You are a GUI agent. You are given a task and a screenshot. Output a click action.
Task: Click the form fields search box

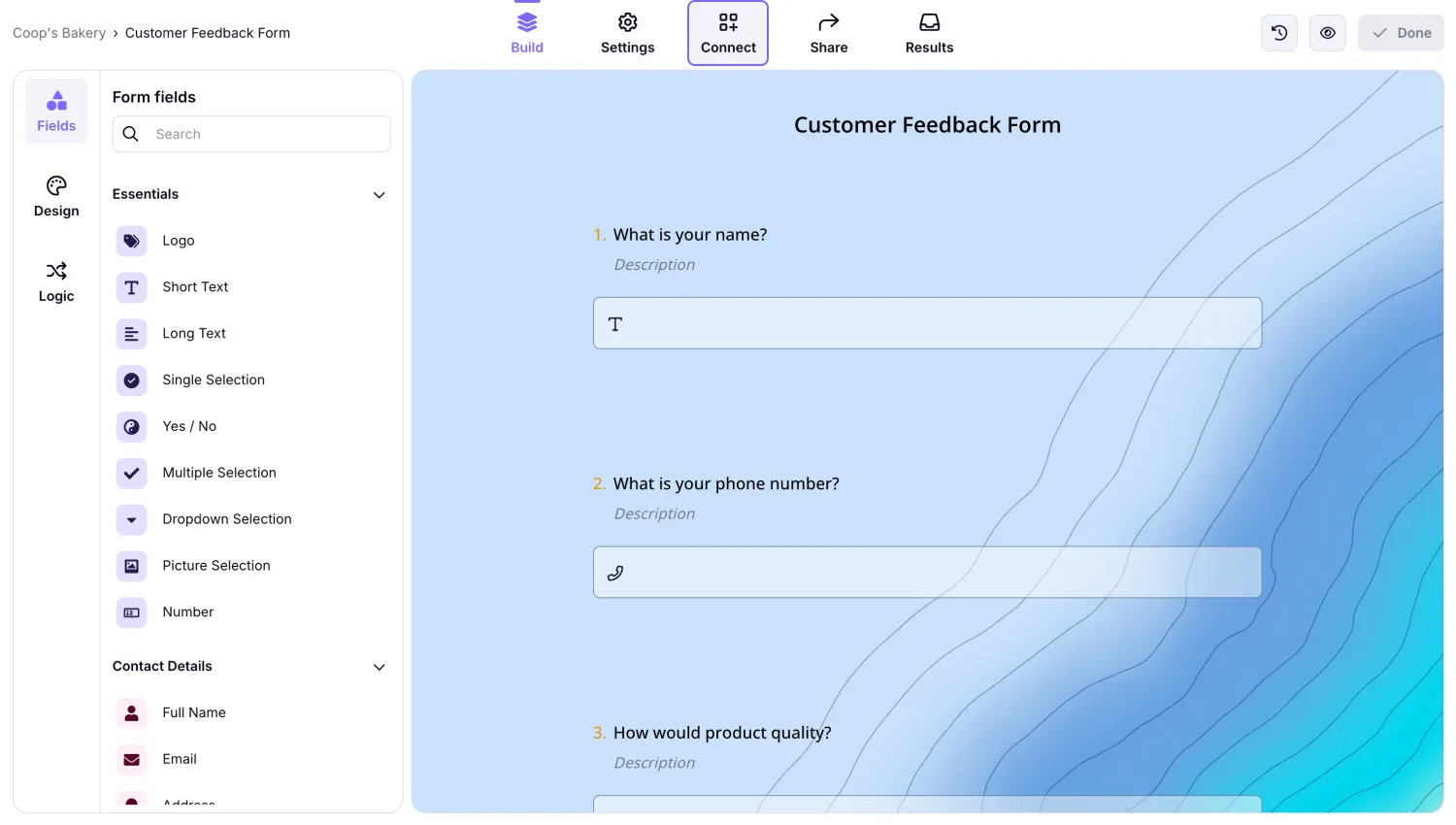pos(250,134)
